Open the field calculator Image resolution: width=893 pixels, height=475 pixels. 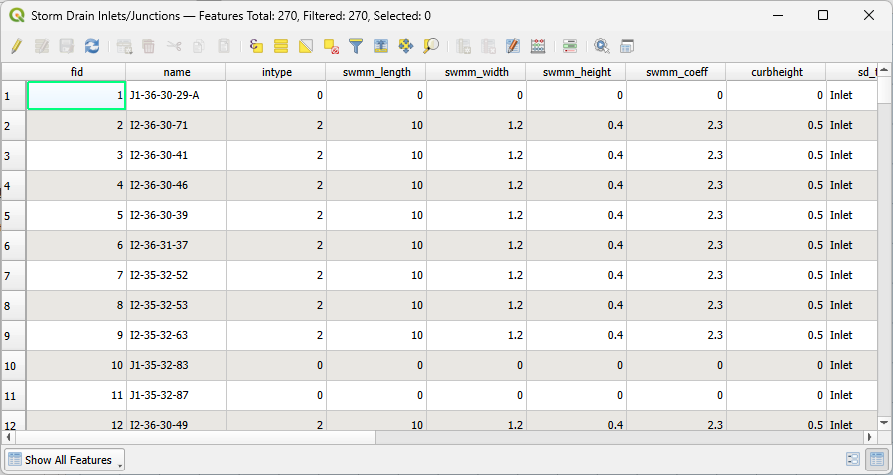point(538,46)
